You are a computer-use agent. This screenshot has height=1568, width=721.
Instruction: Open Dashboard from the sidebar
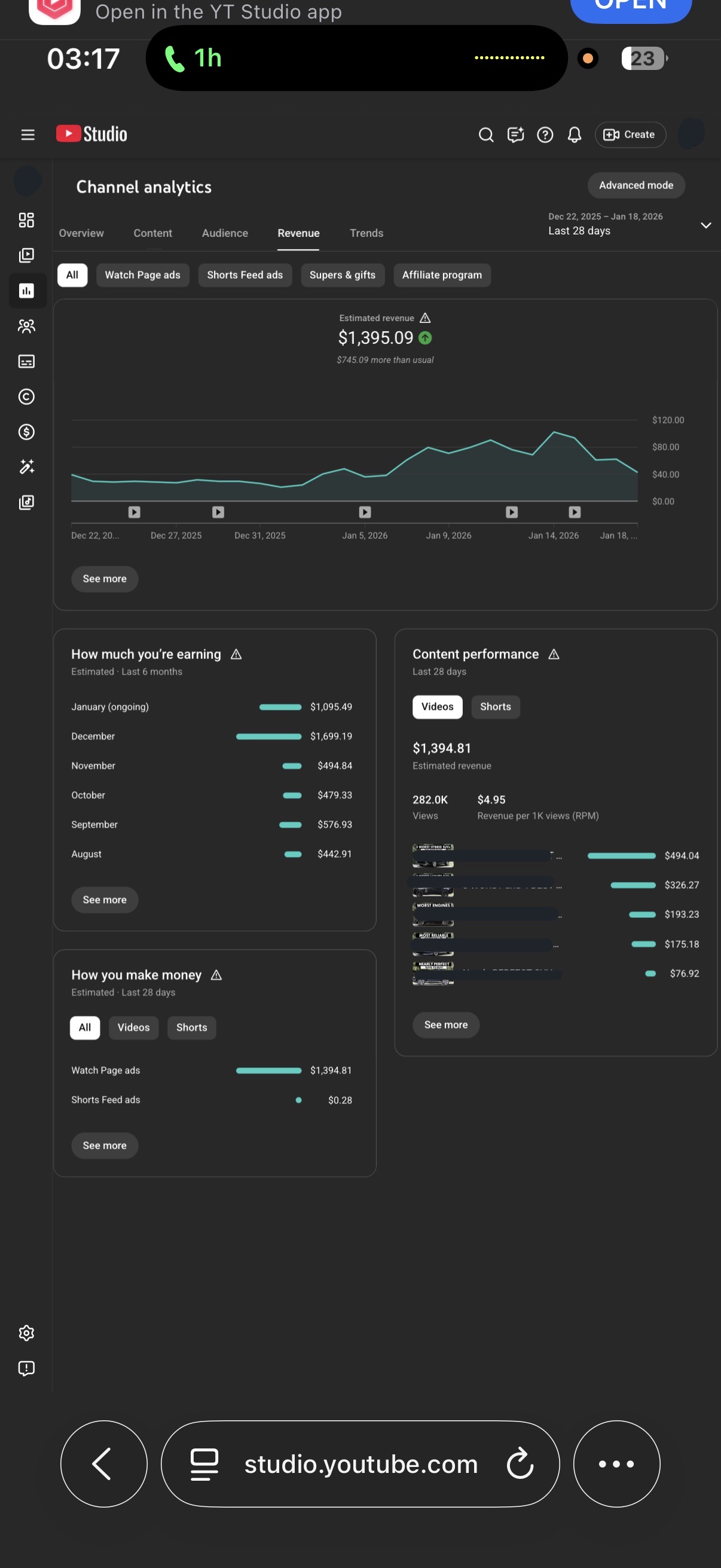26,219
